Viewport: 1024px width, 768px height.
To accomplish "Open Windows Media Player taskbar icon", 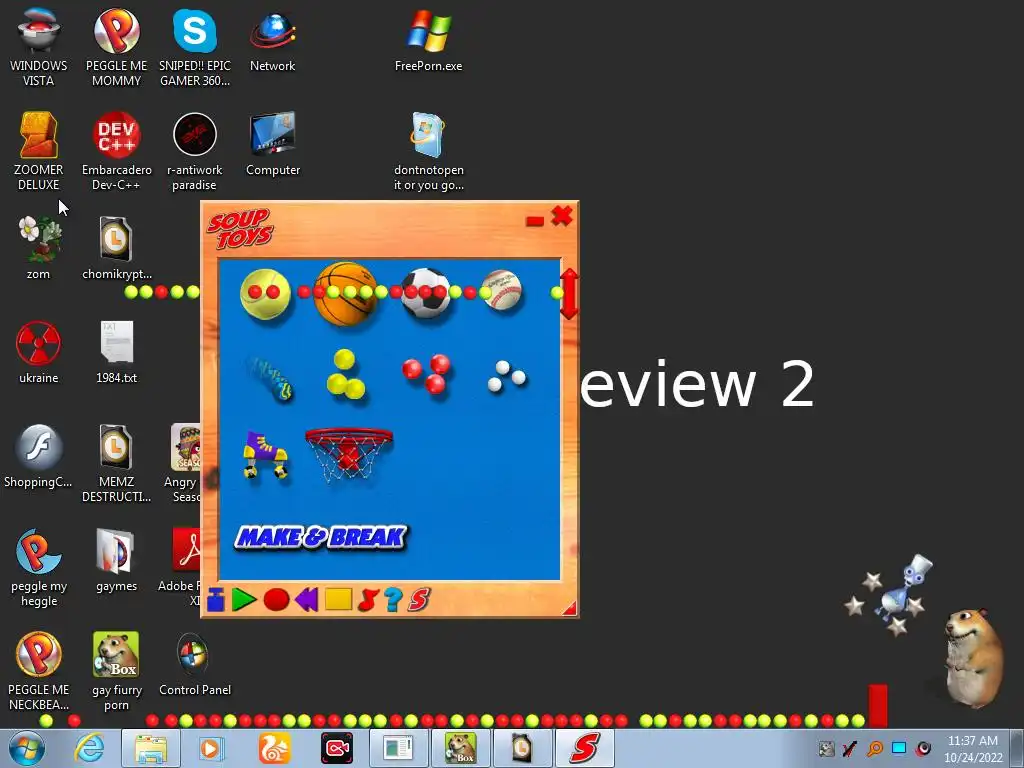I will 211,748.
